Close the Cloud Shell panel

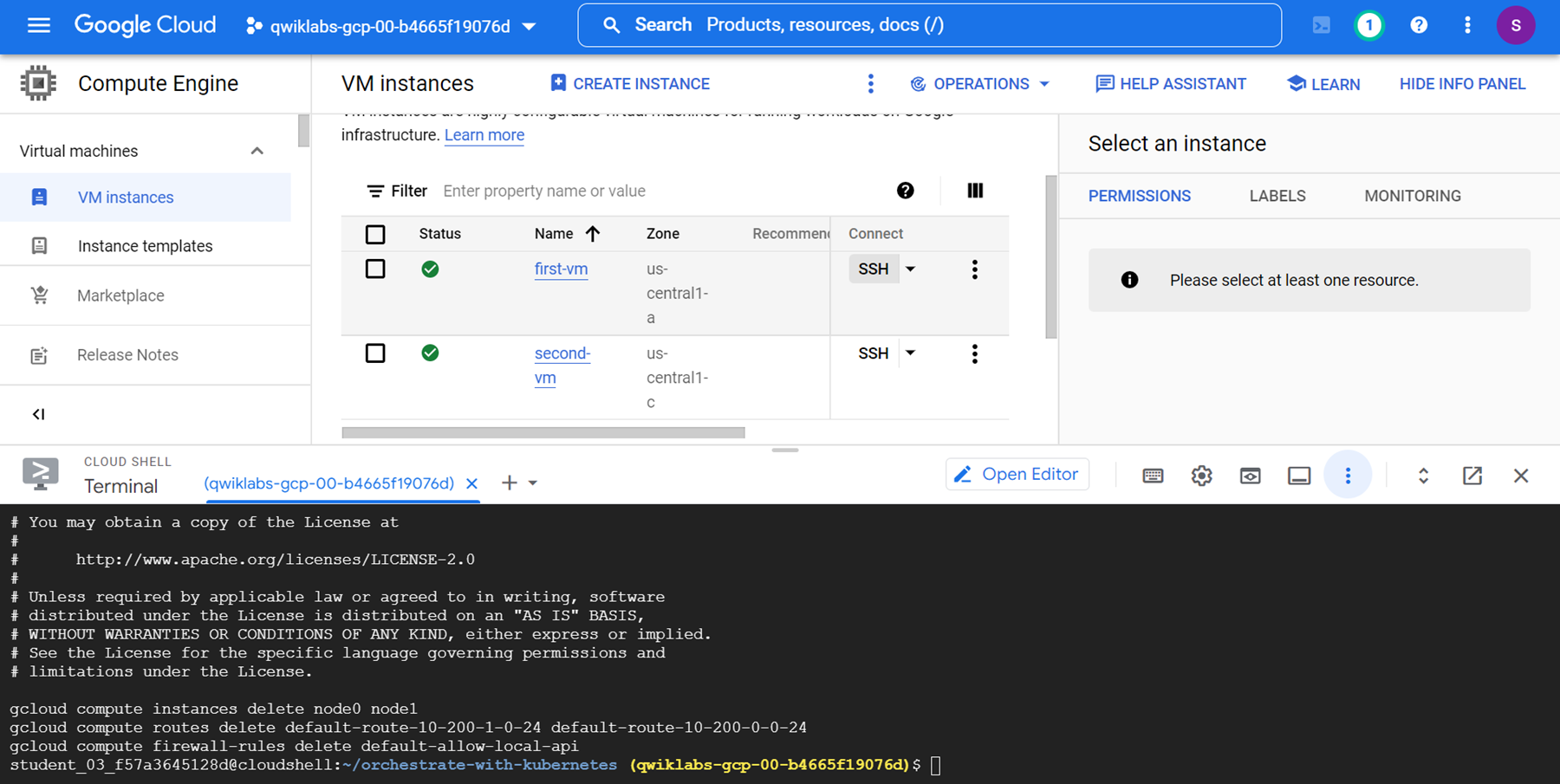pos(1521,476)
